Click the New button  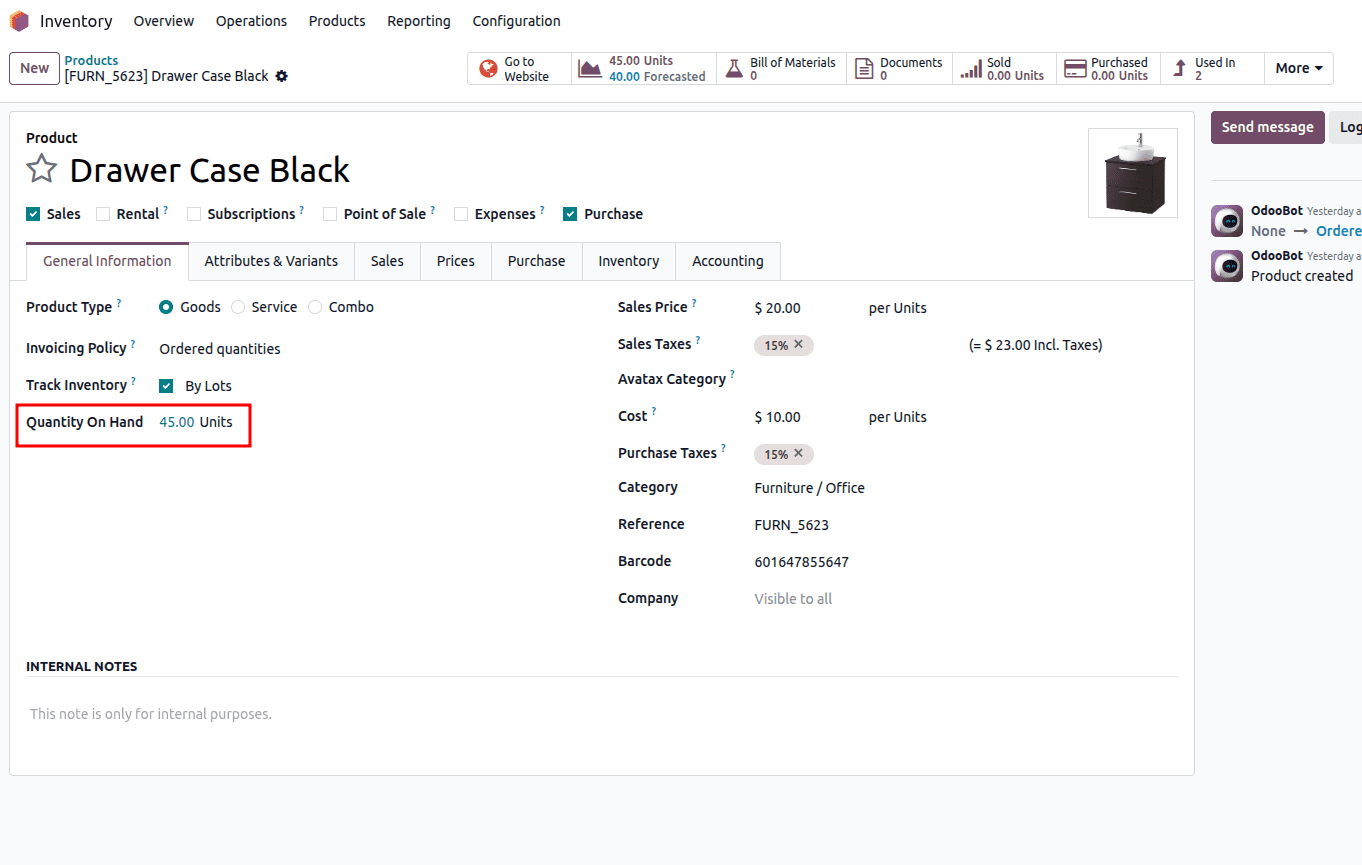[x=34, y=68]
